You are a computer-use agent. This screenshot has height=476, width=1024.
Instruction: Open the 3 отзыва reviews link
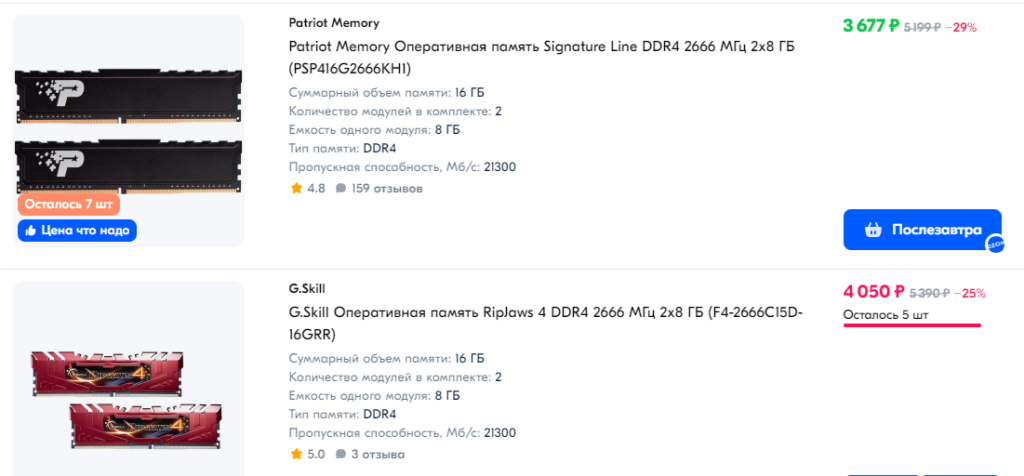[x=377, y=454]
